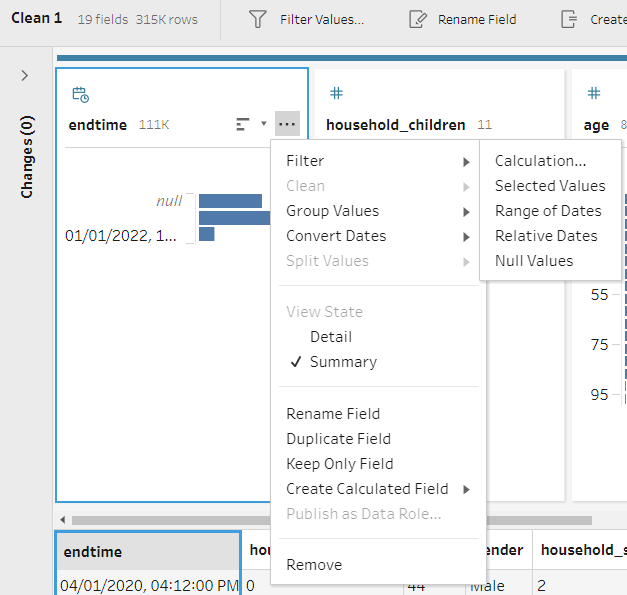This screenshot has width=627, height=595.
Task: Click Remove in the context menu
Action: click(314, 565)
